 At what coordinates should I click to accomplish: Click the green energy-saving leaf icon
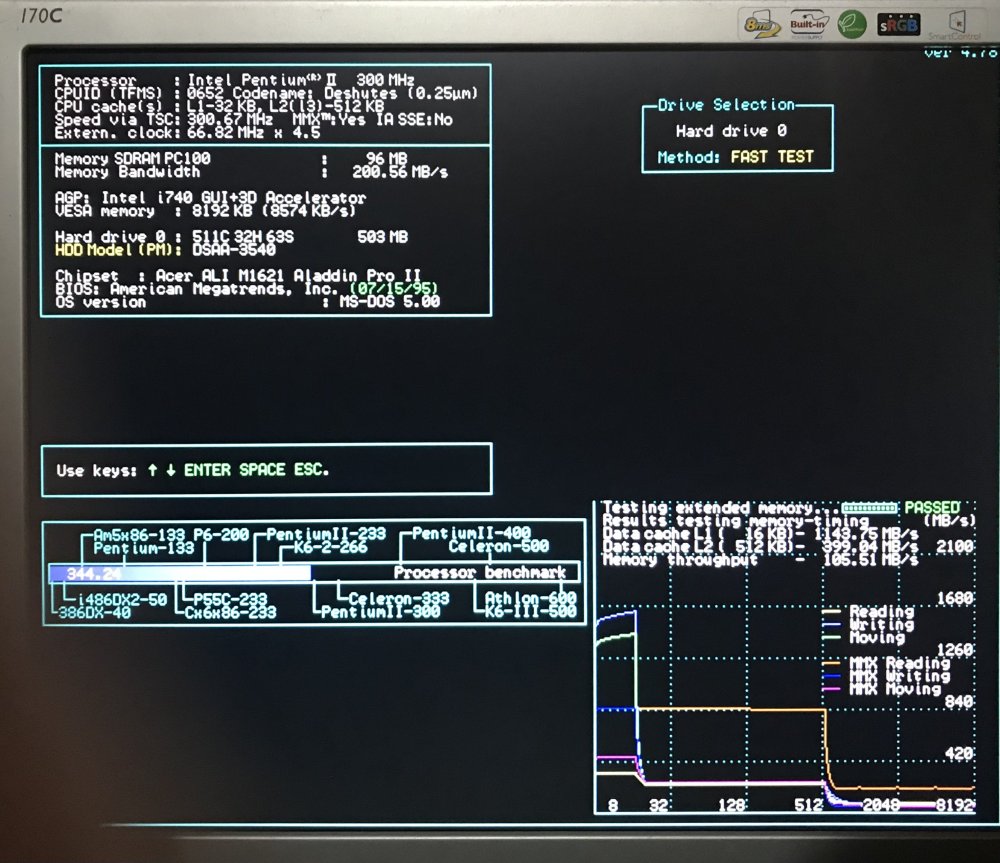pos(851,23)
